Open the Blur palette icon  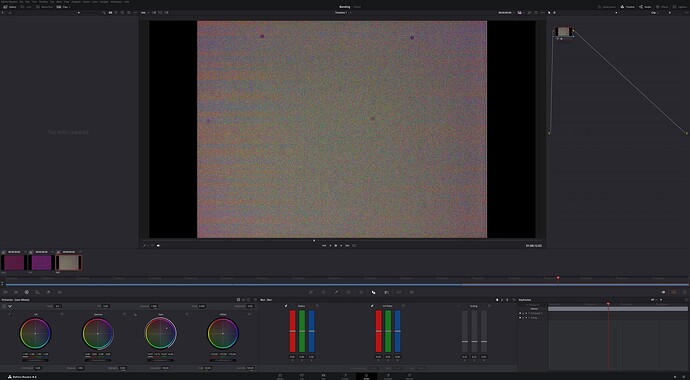(374, 292)
